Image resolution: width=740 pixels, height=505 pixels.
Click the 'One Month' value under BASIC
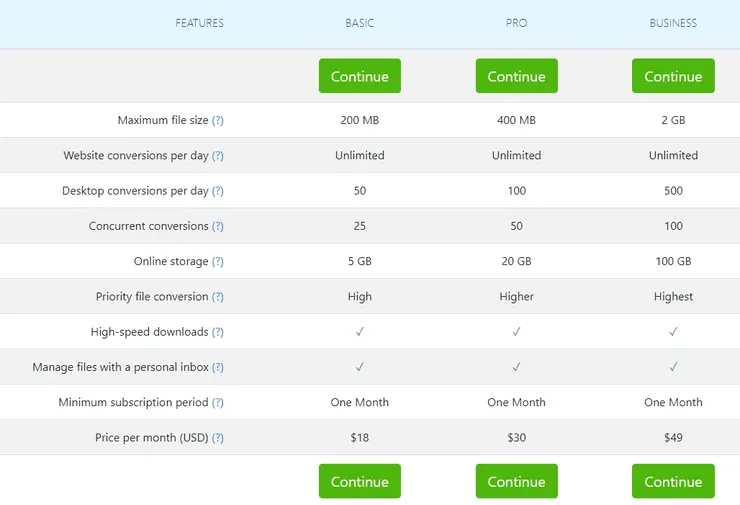[360, 403]
